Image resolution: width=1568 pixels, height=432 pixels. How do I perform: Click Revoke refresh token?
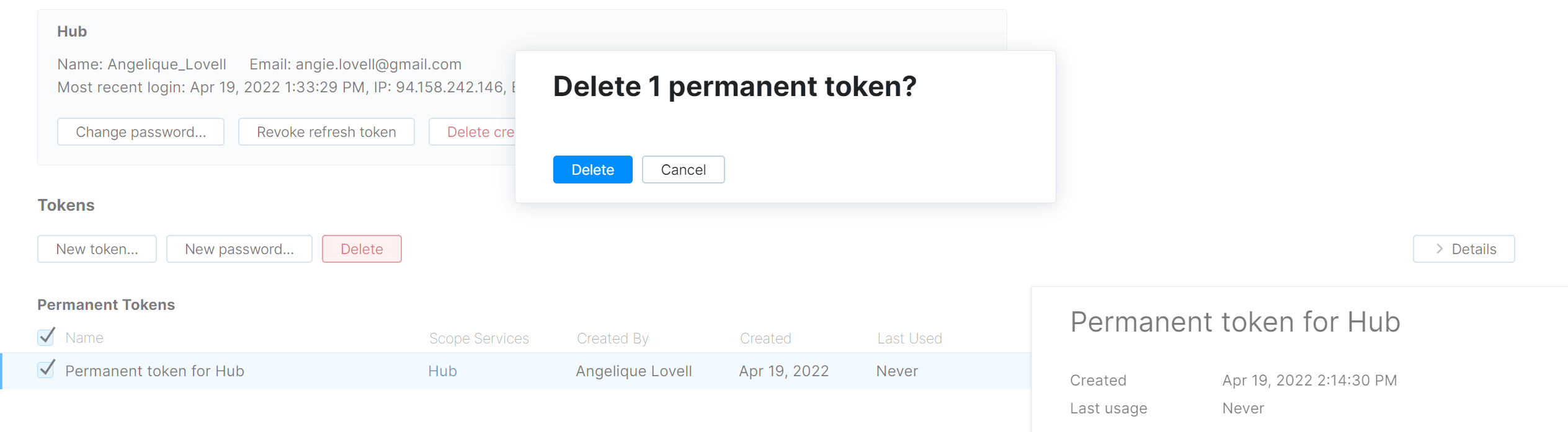326,132
